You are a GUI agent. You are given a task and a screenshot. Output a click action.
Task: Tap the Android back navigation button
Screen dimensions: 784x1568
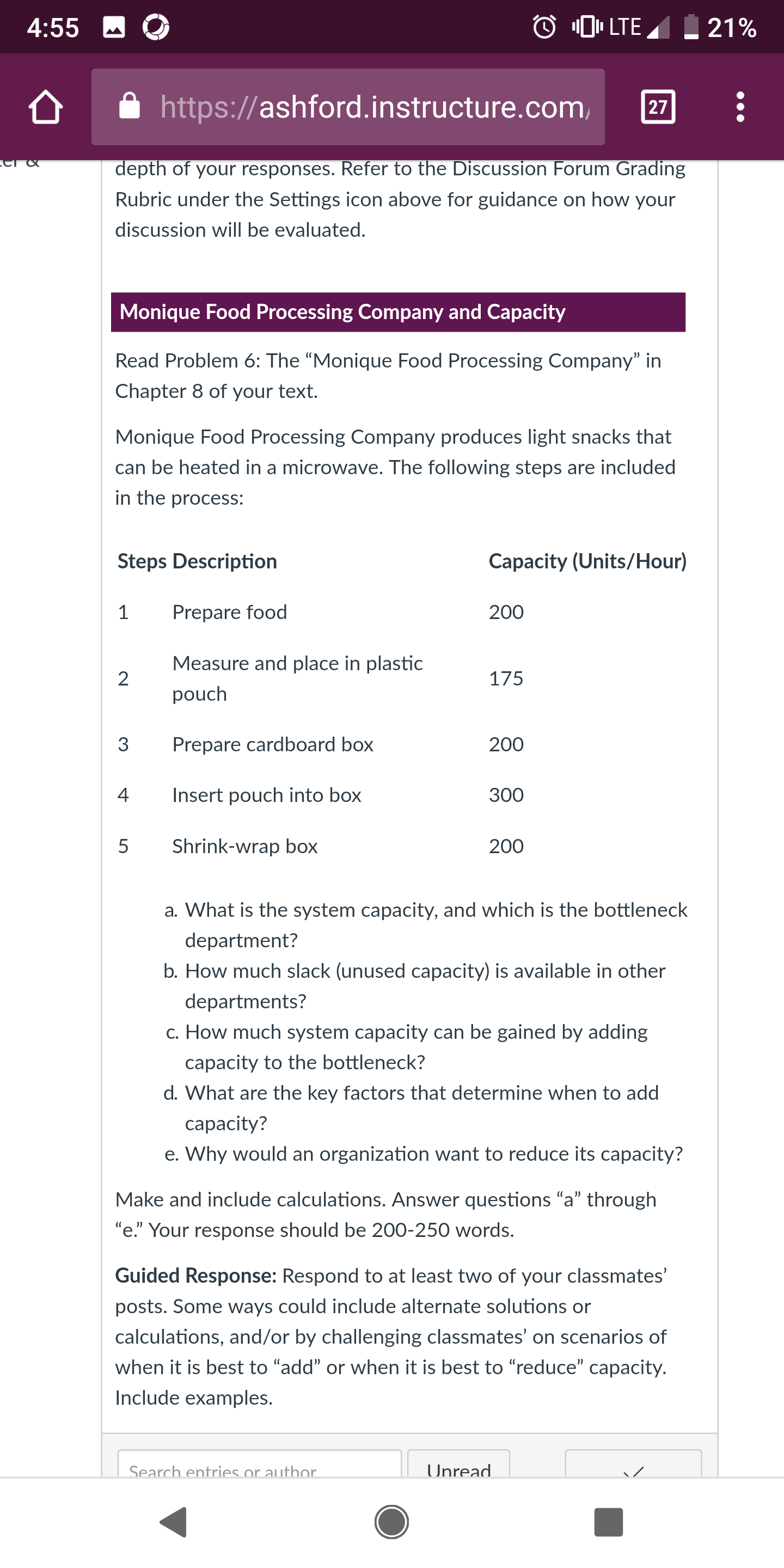[x=174, y=1522]
